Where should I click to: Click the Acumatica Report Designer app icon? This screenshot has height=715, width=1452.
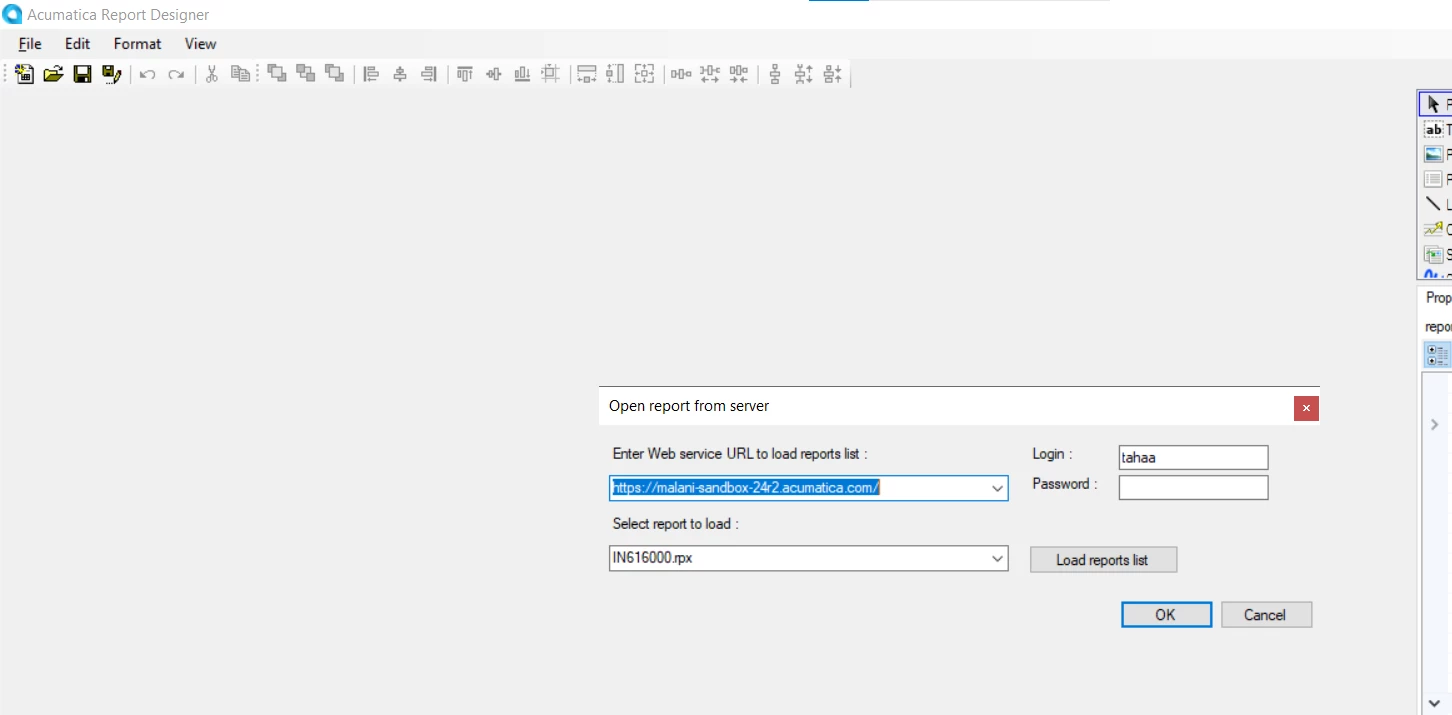(13, 15)
